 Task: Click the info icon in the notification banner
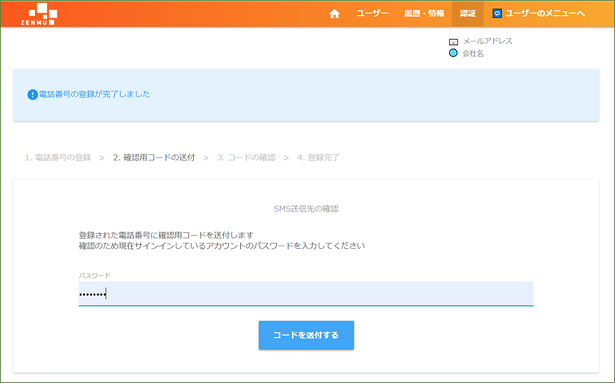pos(32,95)
